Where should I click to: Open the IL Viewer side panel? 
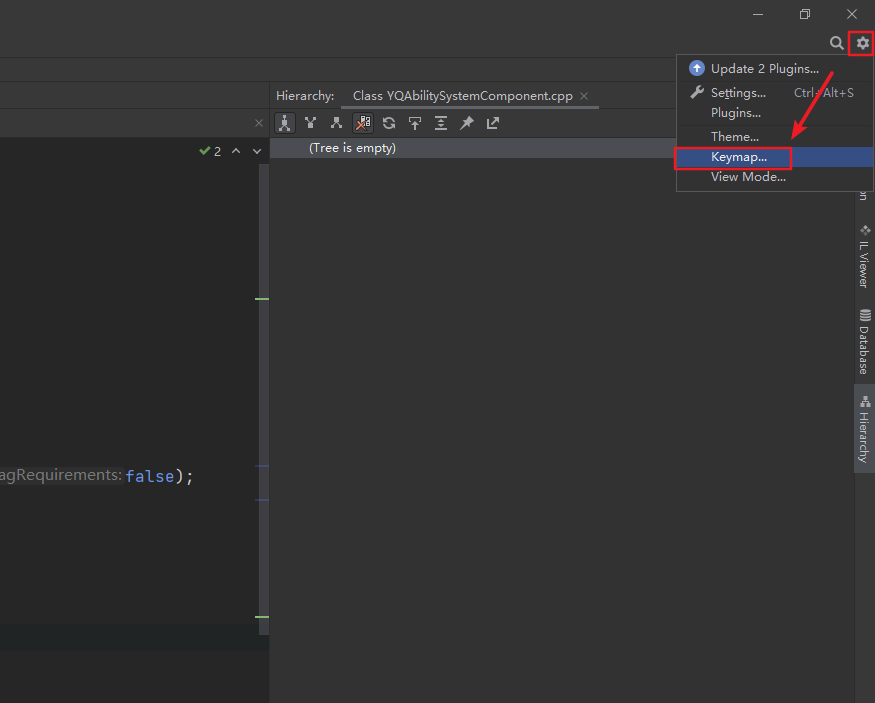click(864, 257)
